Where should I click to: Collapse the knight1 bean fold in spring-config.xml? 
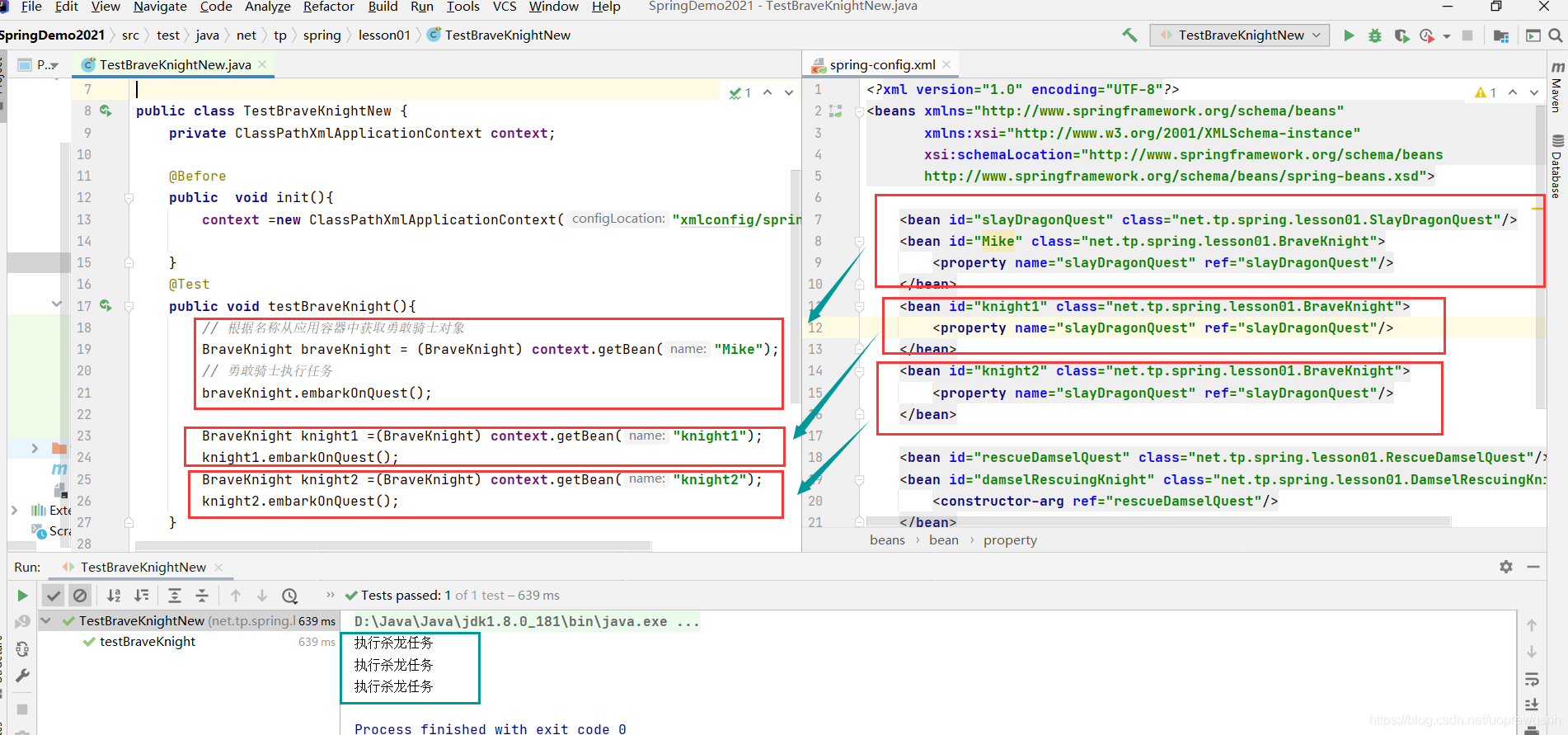pyautogui.click(x=859, y=307)
